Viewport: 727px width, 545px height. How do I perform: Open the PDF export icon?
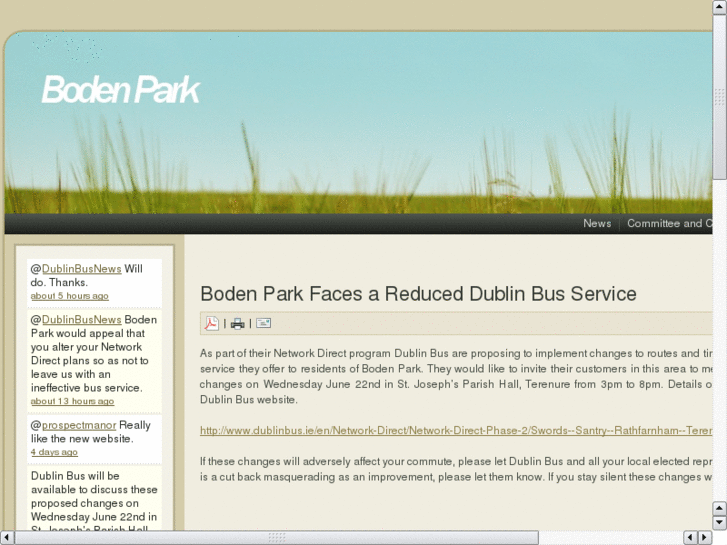pyautogui.click(x=211, y=323)
